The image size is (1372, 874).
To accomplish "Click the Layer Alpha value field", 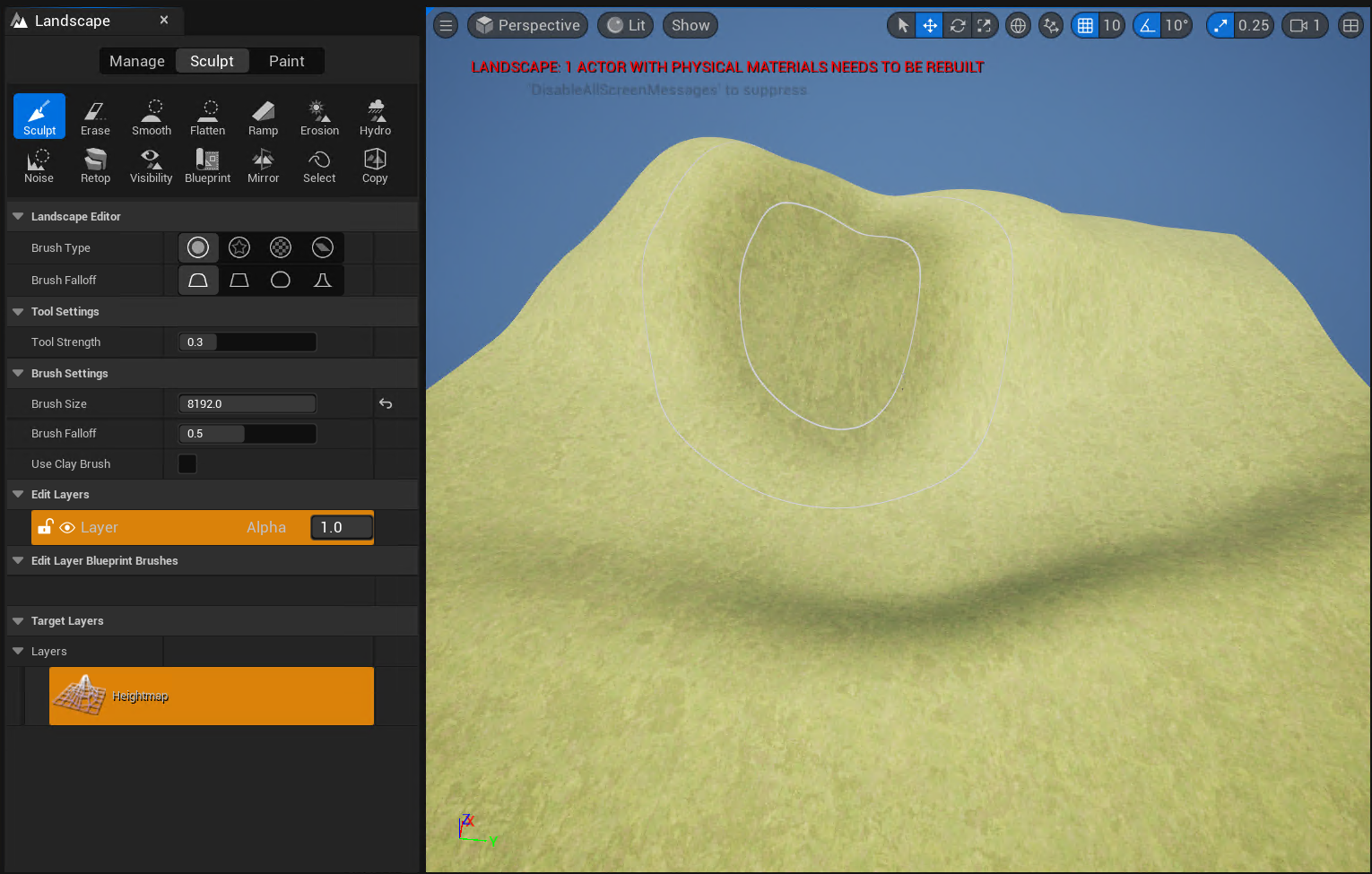I will point(341,527).
